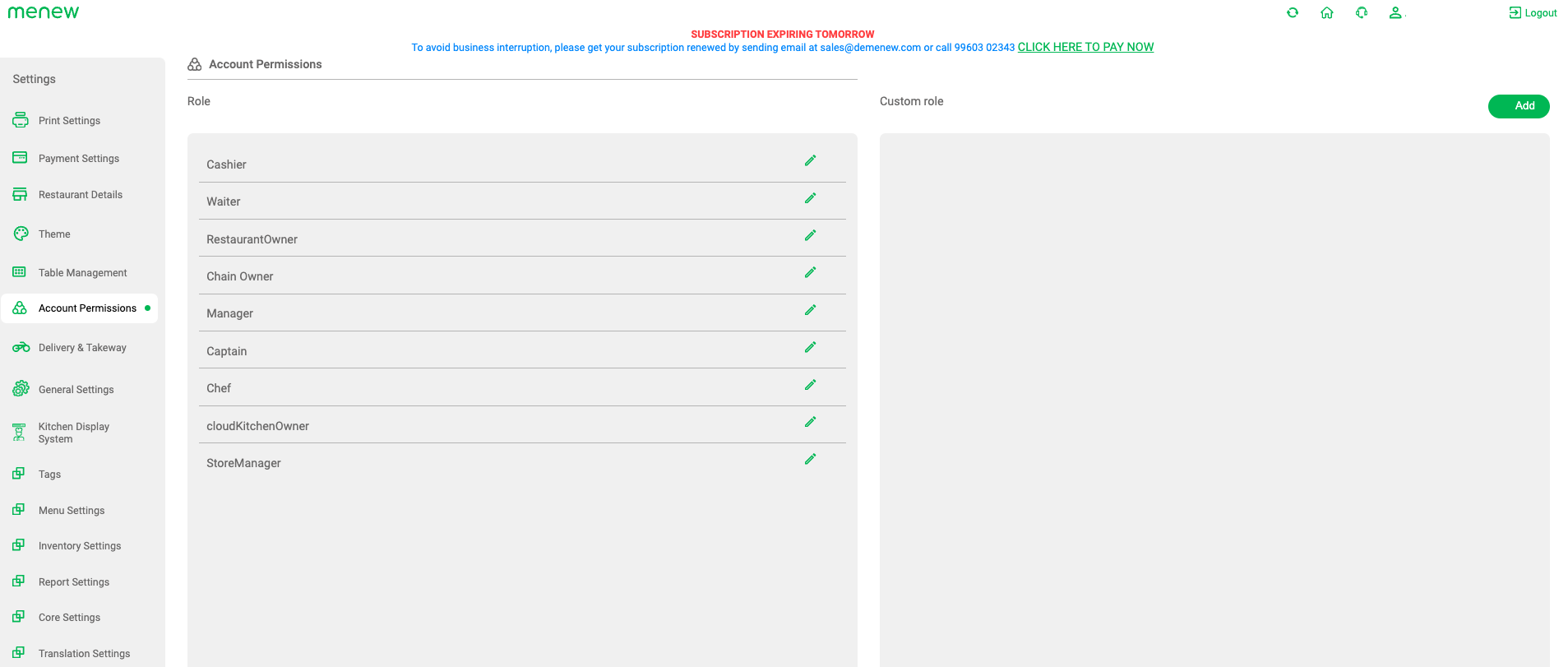Edit the Chef role permissions

(x=810, y=385)
